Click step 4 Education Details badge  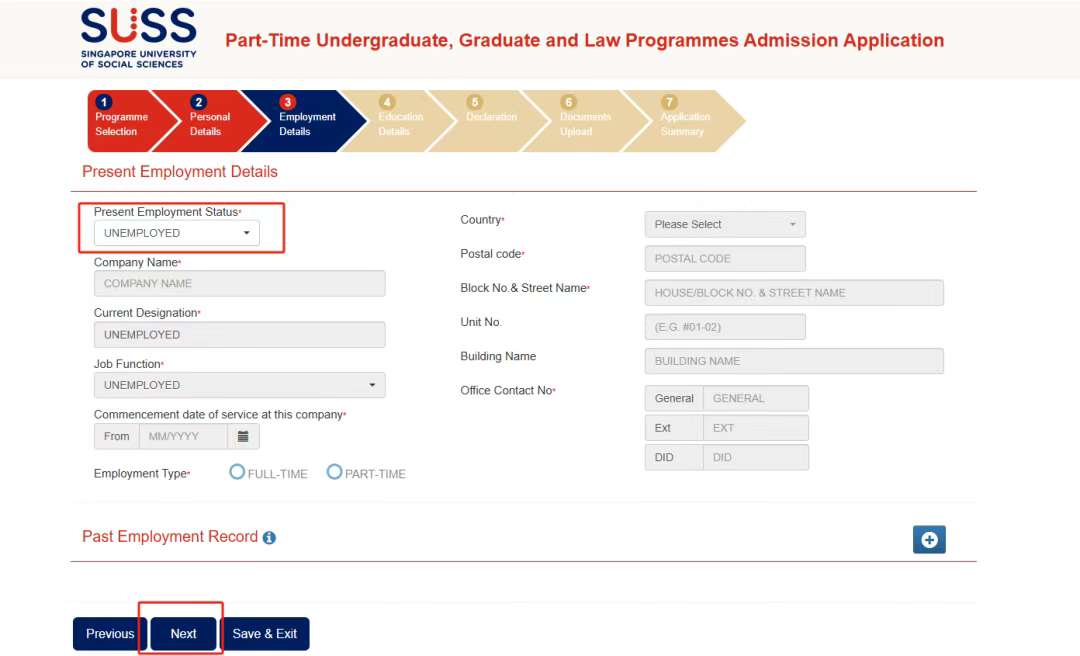386,102
